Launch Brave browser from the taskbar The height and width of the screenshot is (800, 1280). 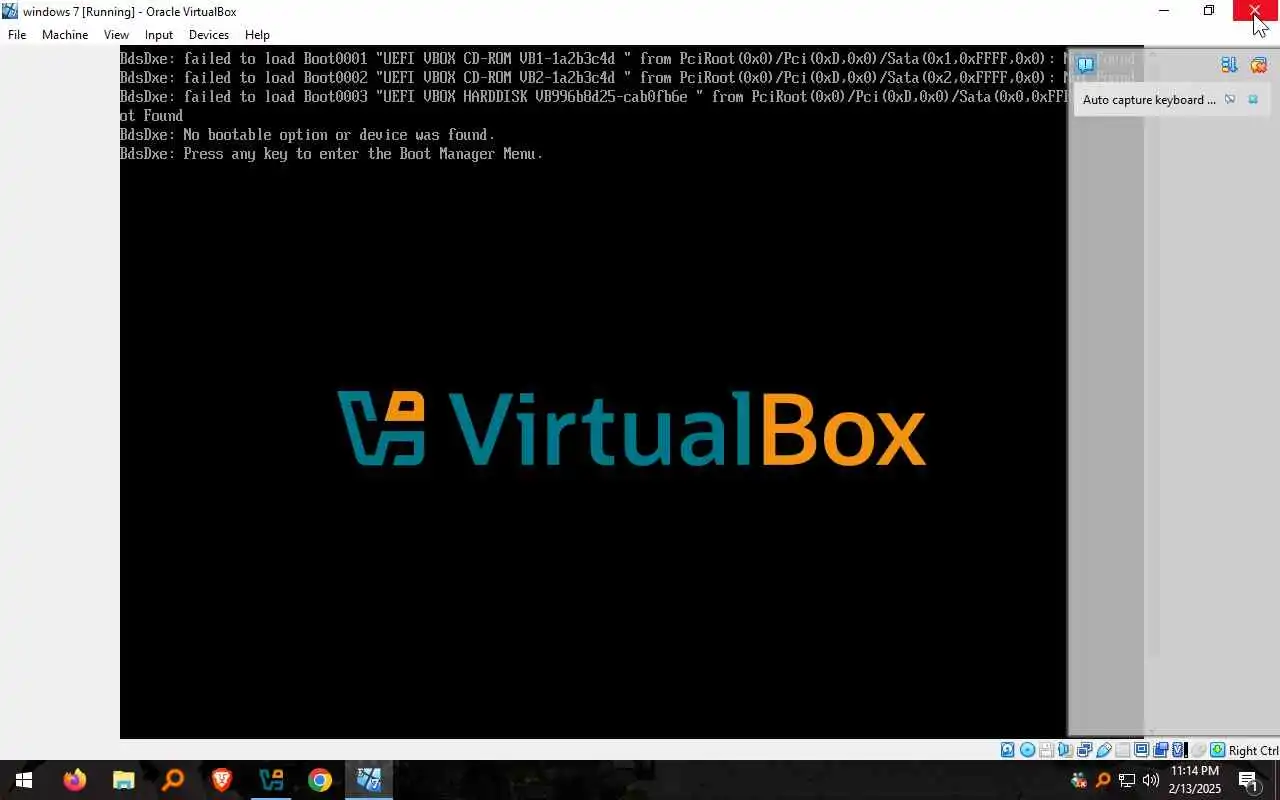[222, 780]
